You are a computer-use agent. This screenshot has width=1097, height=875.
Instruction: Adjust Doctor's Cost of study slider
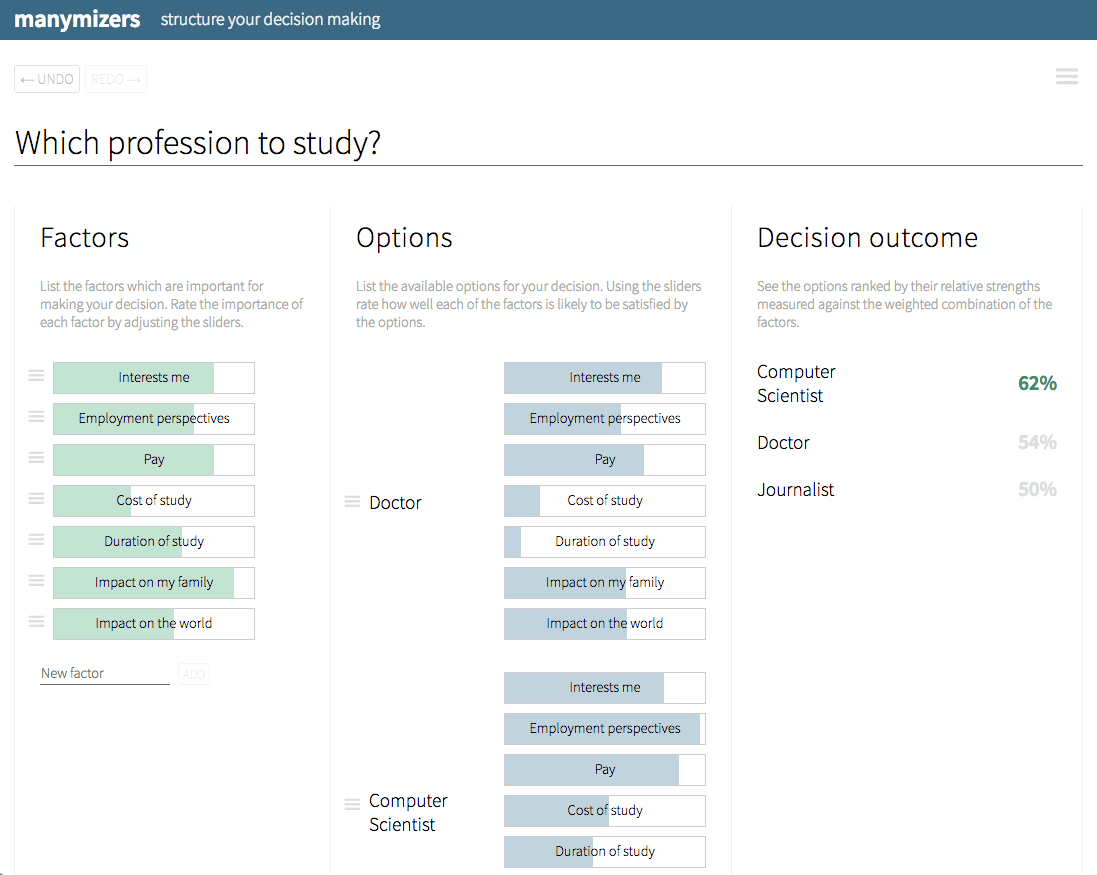(x=604, y=501)
